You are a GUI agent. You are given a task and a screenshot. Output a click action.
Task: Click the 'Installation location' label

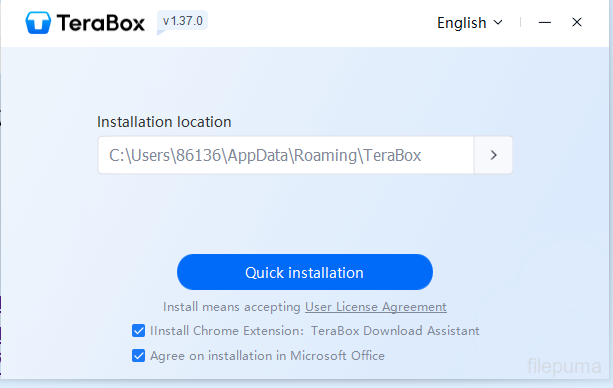164,122
